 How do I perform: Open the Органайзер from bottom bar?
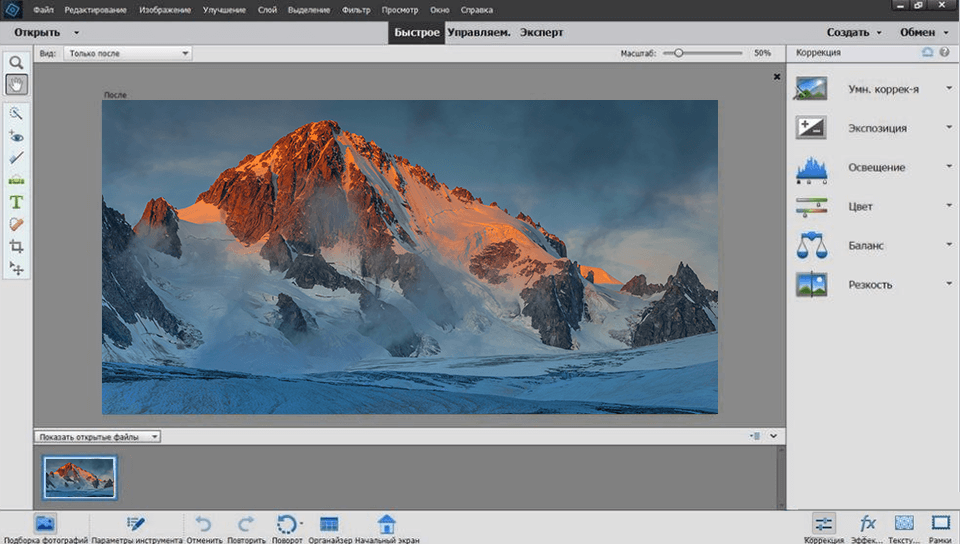pyautogui.click(x=329, y=524)
